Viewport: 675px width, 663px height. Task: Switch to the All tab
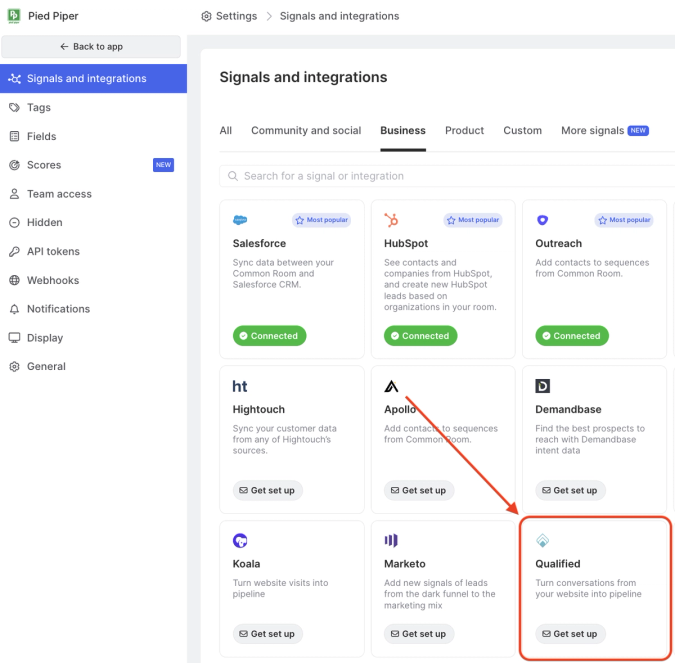[226, 130]
